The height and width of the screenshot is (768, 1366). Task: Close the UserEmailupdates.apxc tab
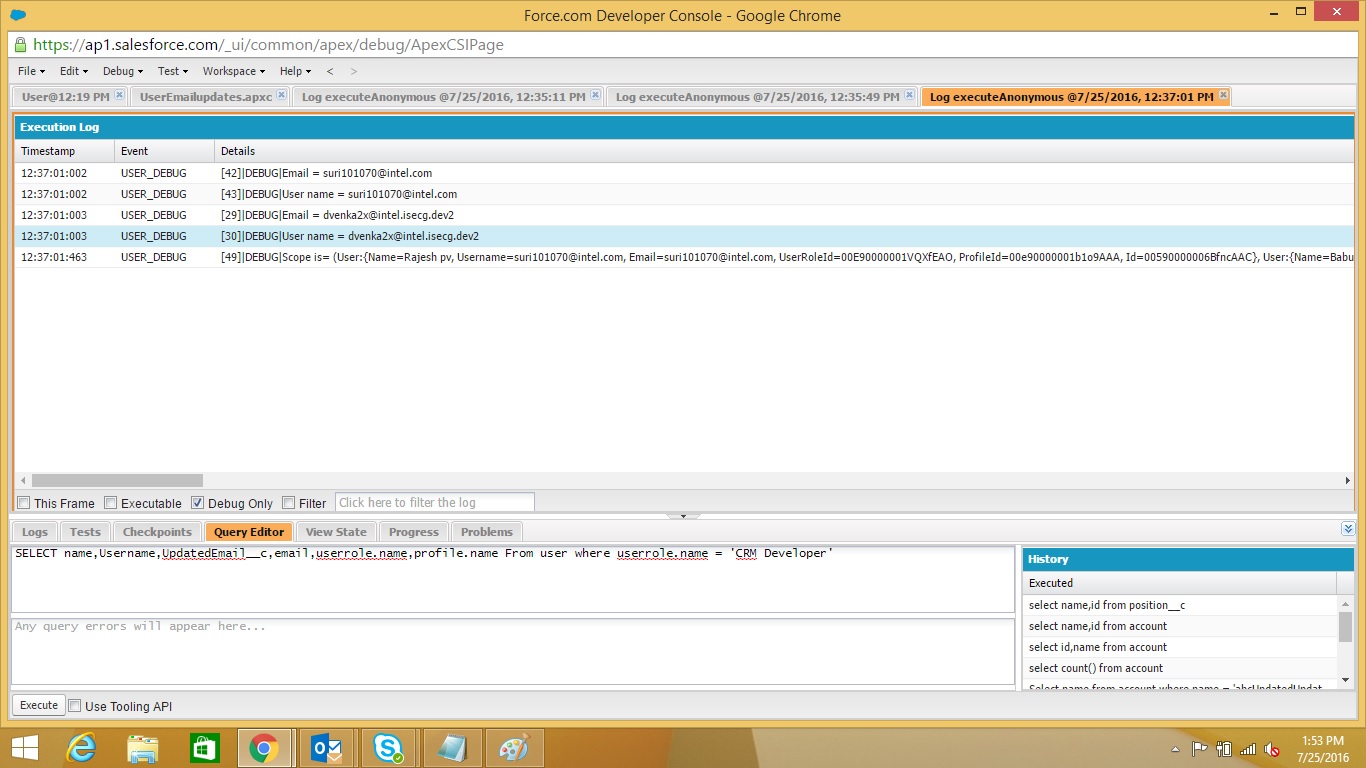[x=282, y=96]
